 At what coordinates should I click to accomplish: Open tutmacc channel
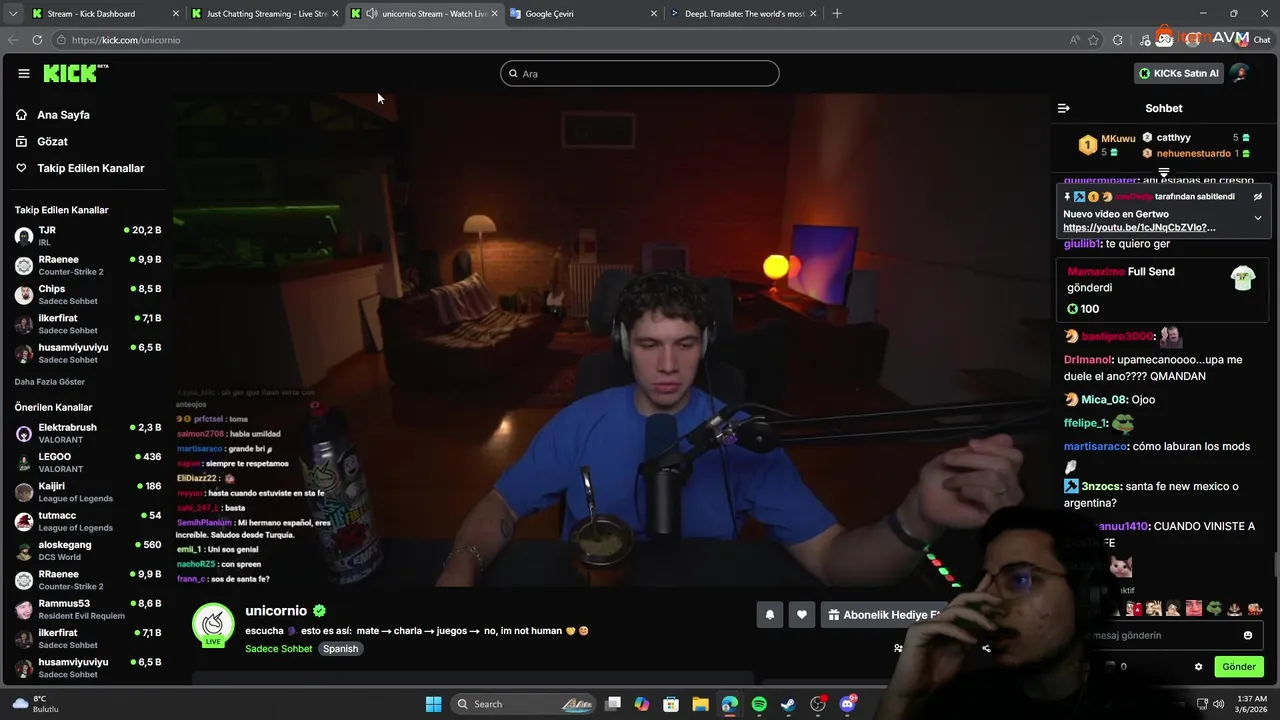tap(88, 521)
